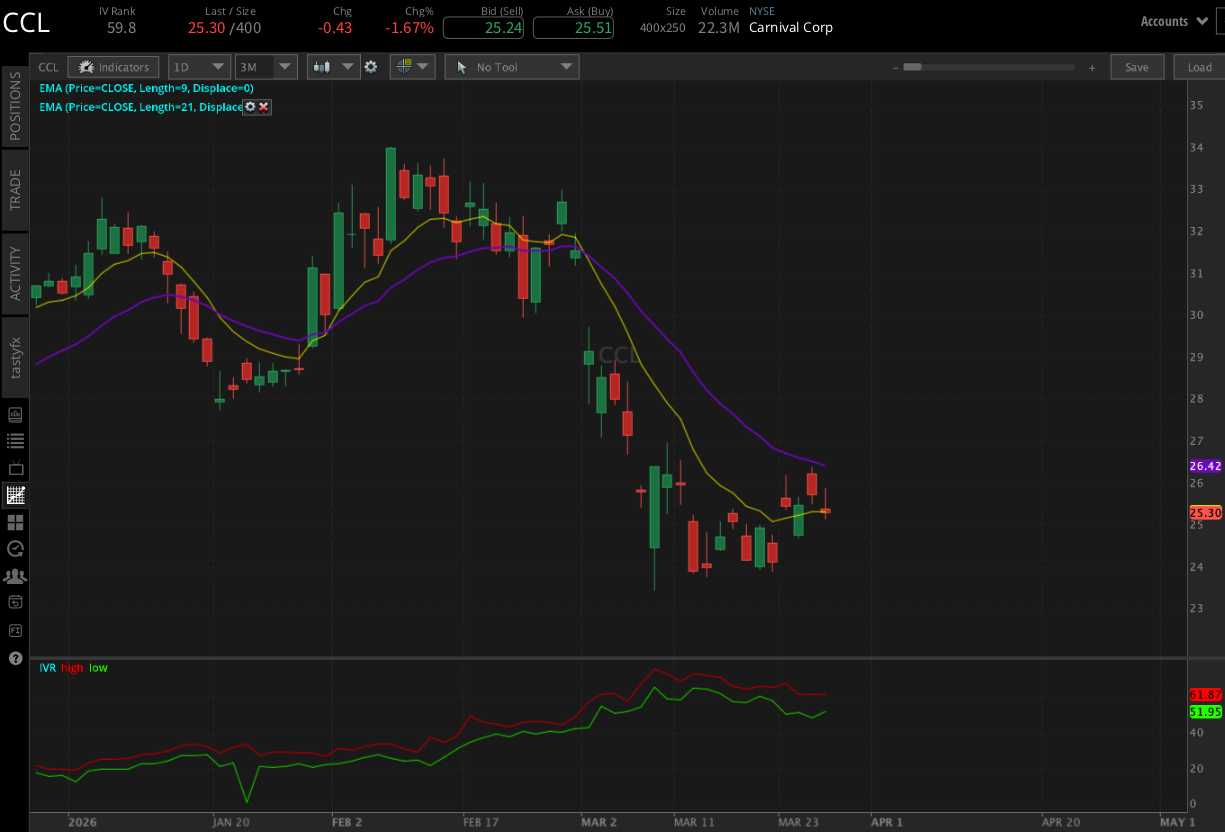Open the 3M time range dropdown
The width and height of the screenshot is (1225, 832).
(x=266, y=67)
